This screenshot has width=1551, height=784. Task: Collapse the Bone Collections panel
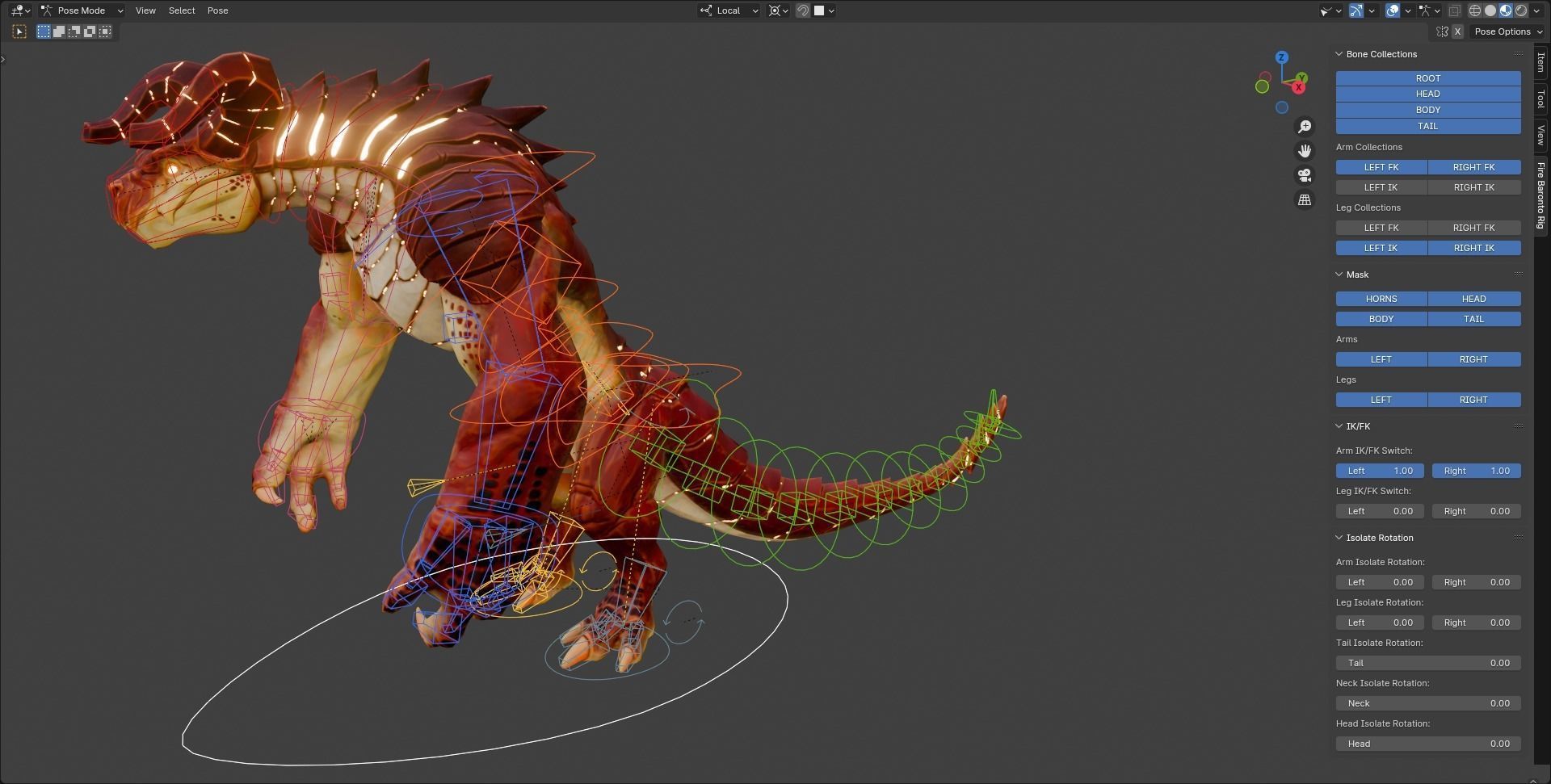(1339, 54)
